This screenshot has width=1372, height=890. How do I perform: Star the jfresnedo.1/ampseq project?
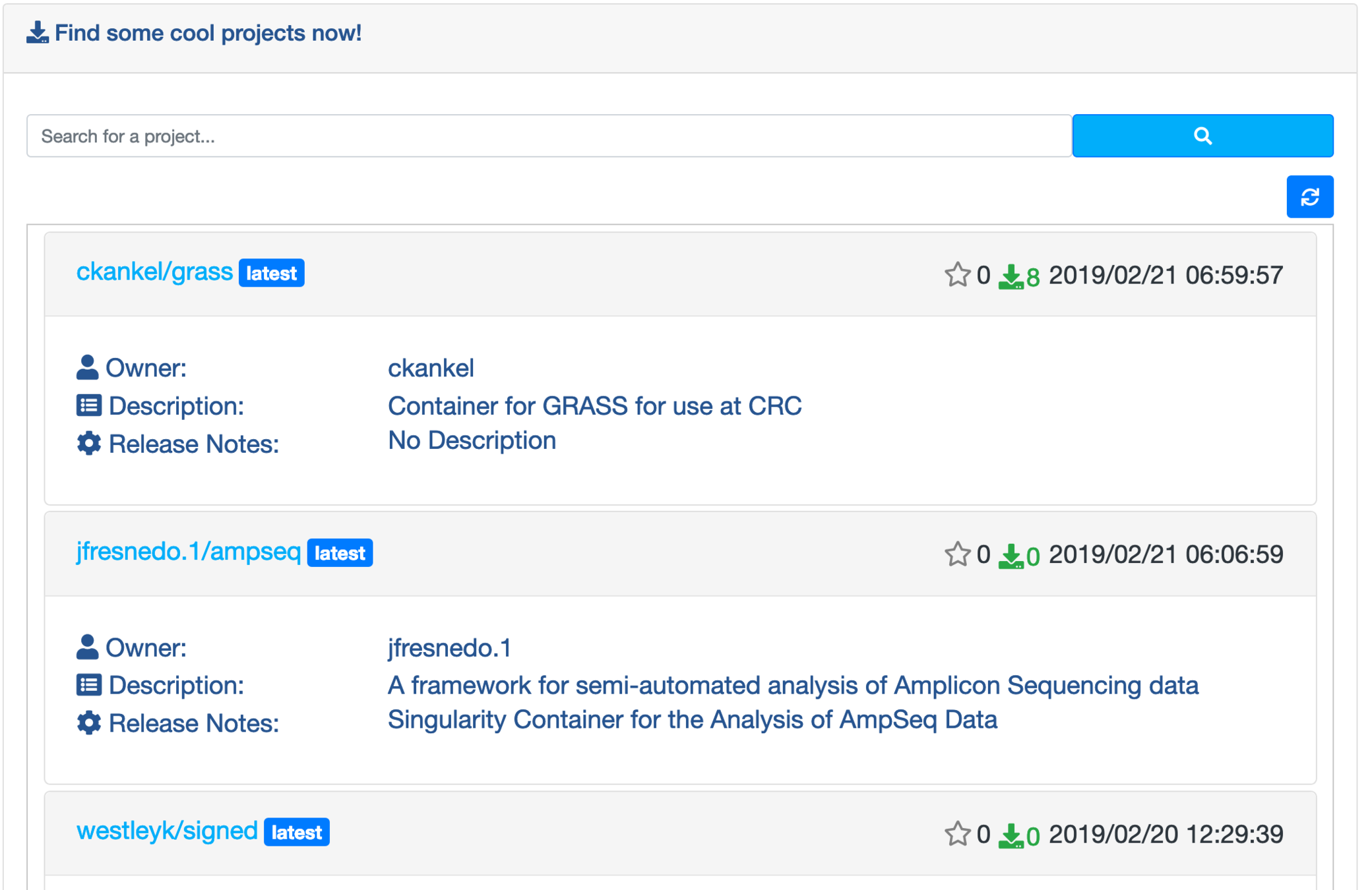[956, 554]
